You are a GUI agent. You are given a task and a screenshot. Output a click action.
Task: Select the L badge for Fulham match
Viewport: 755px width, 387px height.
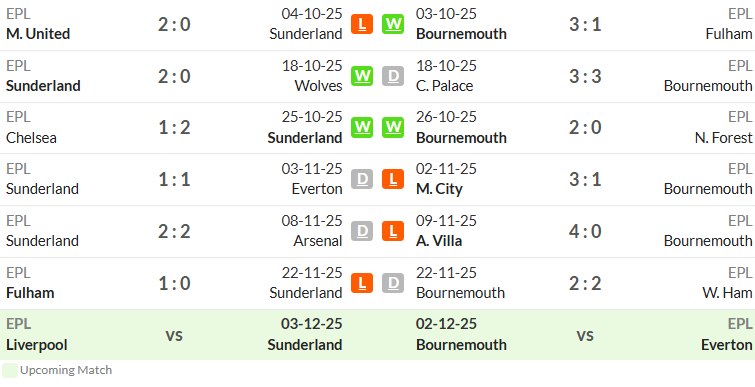coord(362,283)
